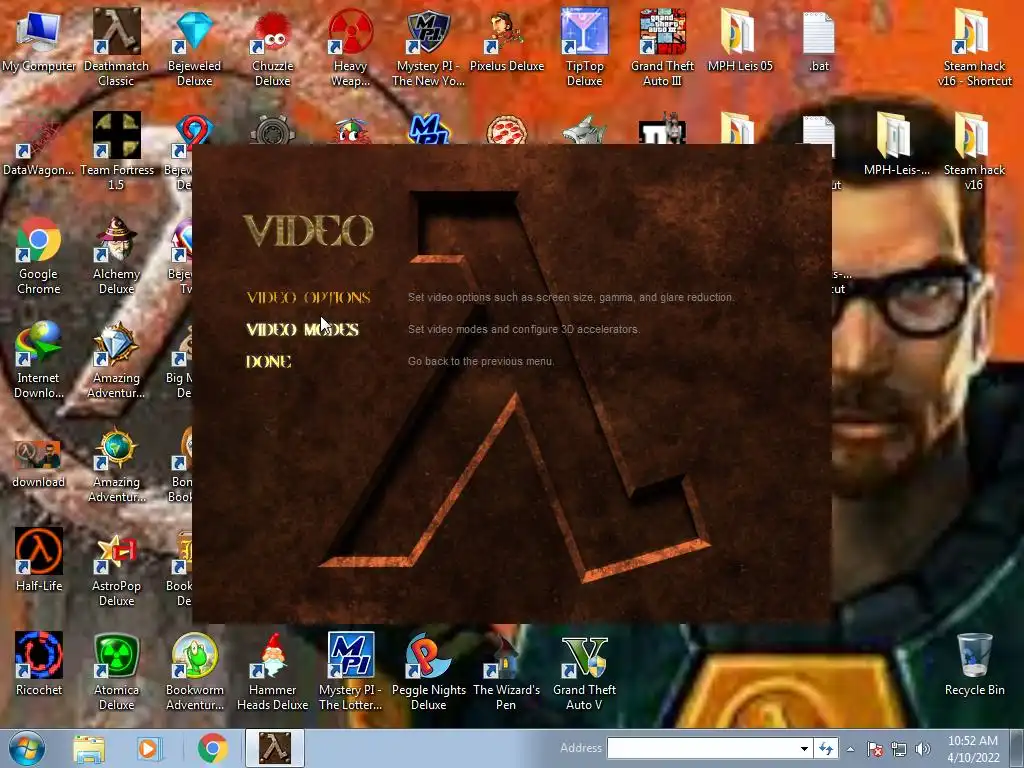The image size is (1024, 768).
Task: Open Video Options in Half-Life menu
Action: coord(308,298)
